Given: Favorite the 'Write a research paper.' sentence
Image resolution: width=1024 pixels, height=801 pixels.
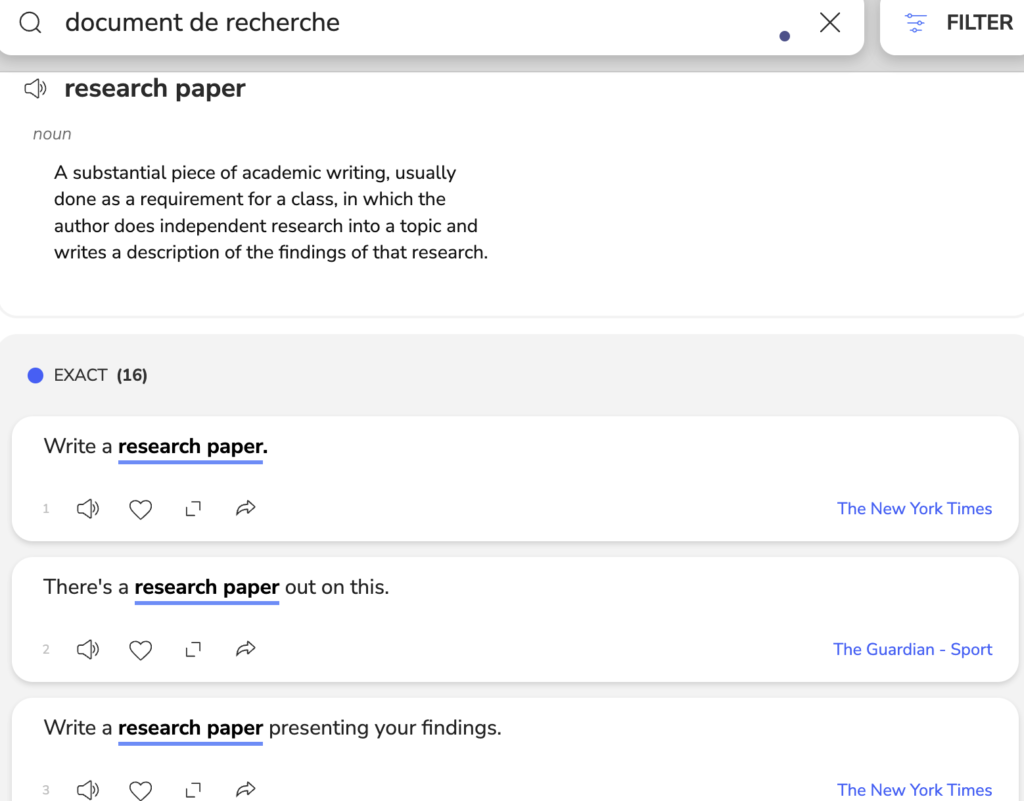Looking at the screenshot, I should coord(141,509).
